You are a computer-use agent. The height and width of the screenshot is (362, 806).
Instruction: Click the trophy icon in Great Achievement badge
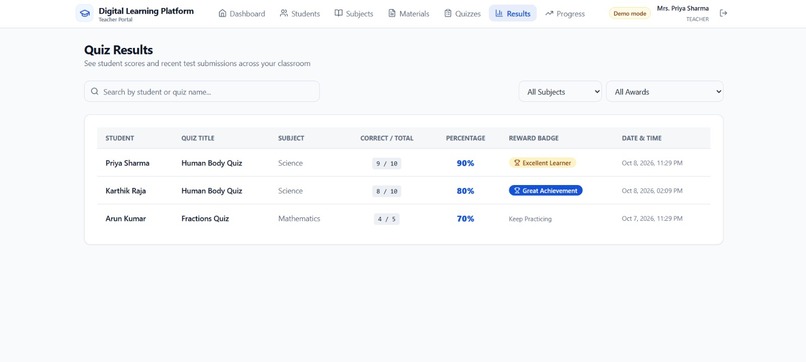(x=517, y=191)
